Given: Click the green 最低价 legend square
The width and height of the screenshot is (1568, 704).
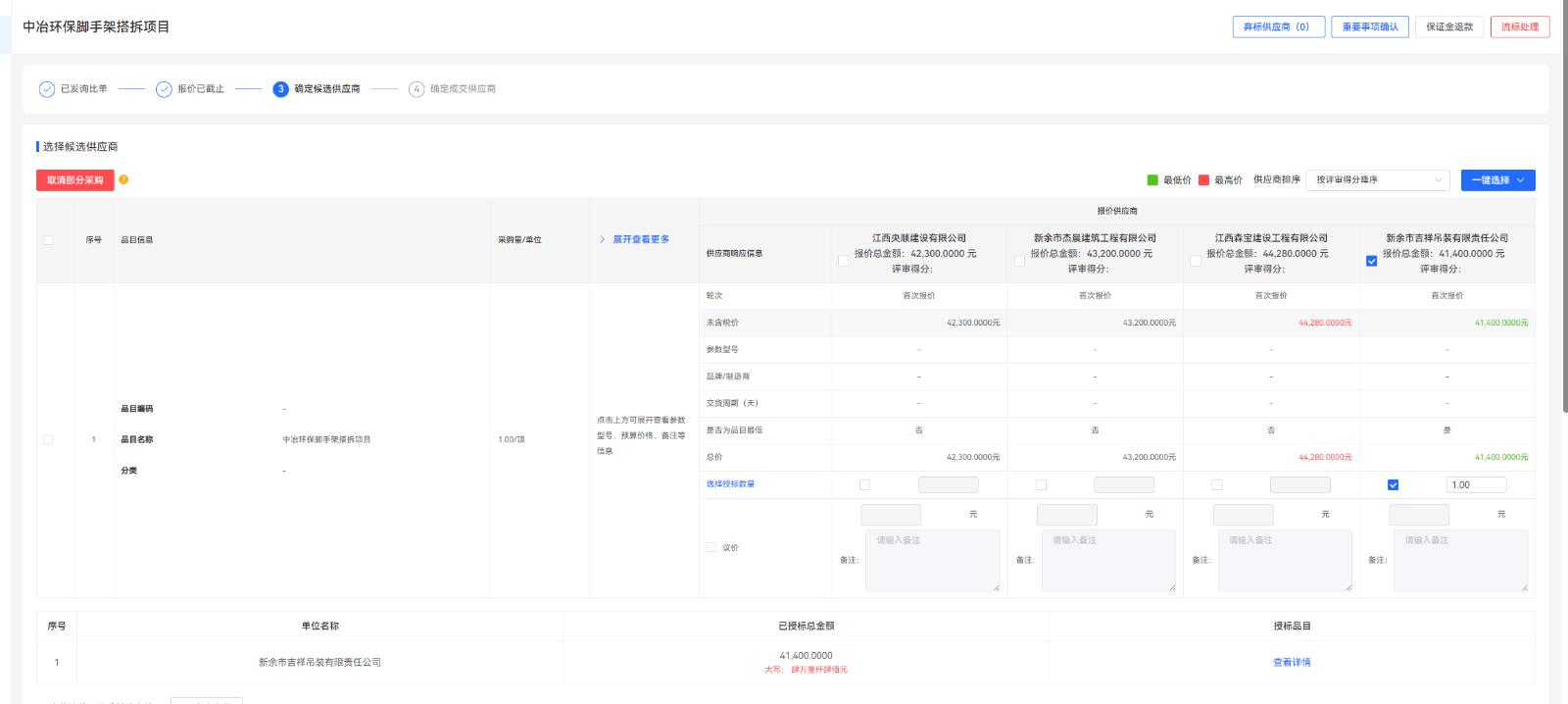Looking at the screenshot, I should click(1152, 180).
